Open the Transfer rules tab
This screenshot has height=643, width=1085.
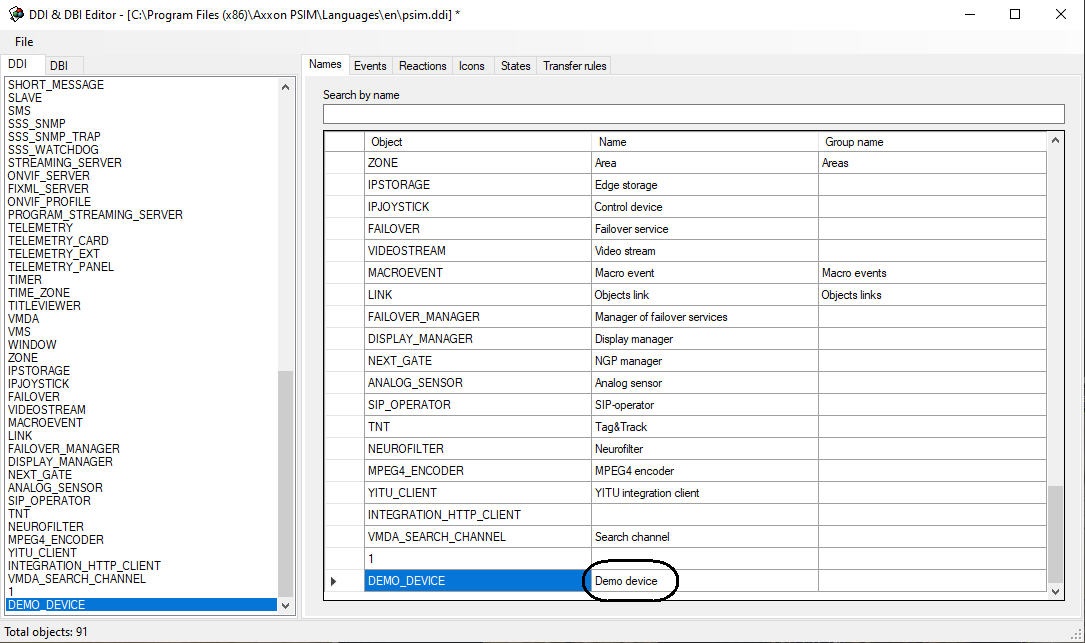[574, 66]
